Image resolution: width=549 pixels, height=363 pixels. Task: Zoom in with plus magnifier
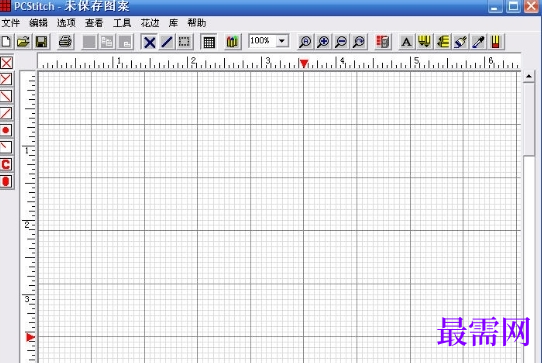[323, 42]
